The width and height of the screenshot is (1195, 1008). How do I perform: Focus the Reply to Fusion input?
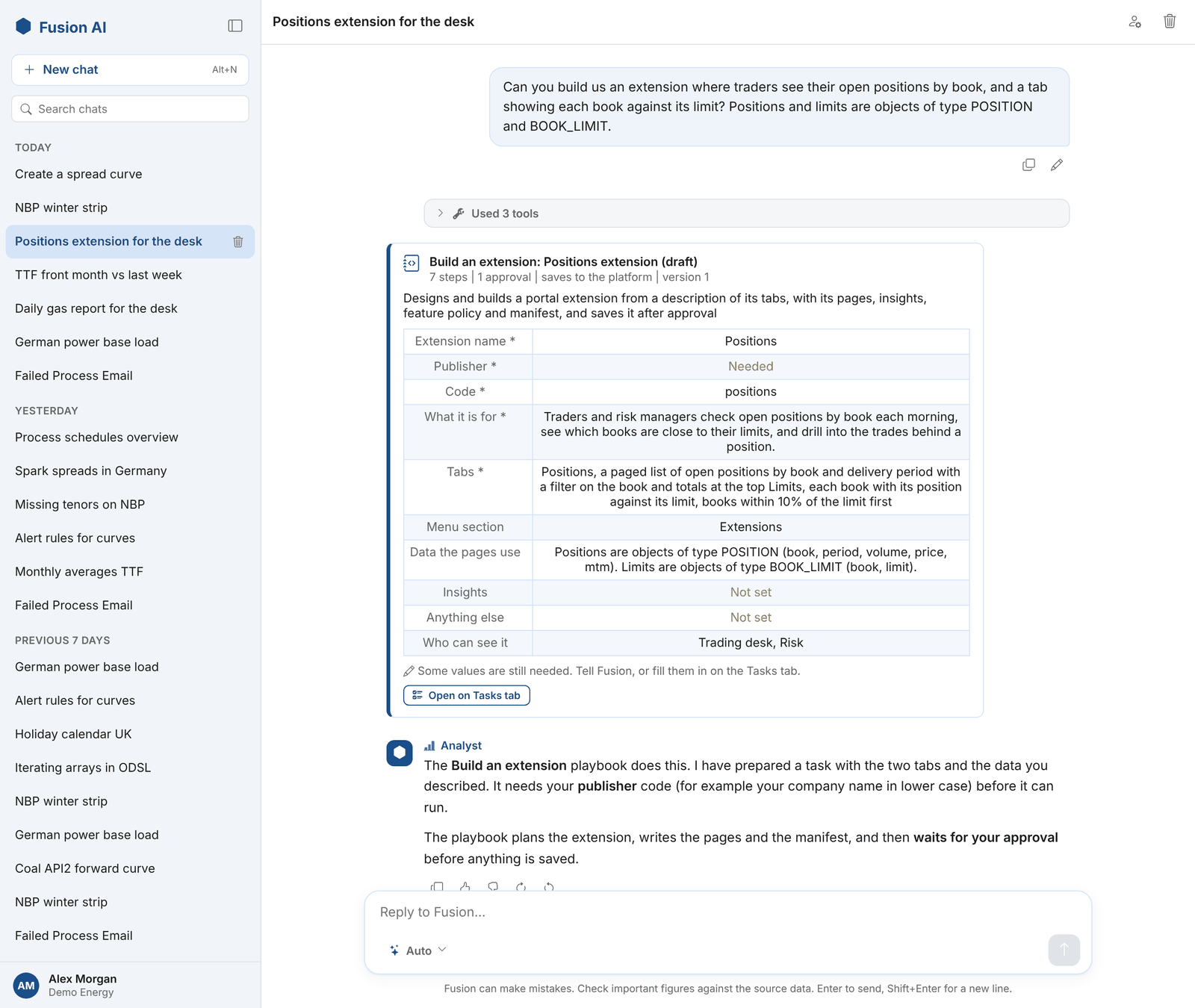click(727, 912)
